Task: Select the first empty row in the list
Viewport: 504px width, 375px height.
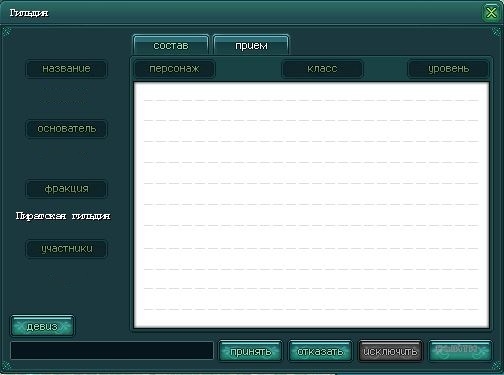Action: coord(311,92)
